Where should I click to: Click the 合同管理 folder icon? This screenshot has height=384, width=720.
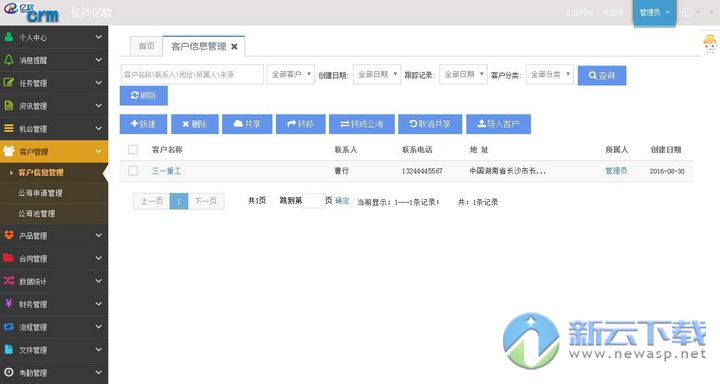click(x=9, y=258)
